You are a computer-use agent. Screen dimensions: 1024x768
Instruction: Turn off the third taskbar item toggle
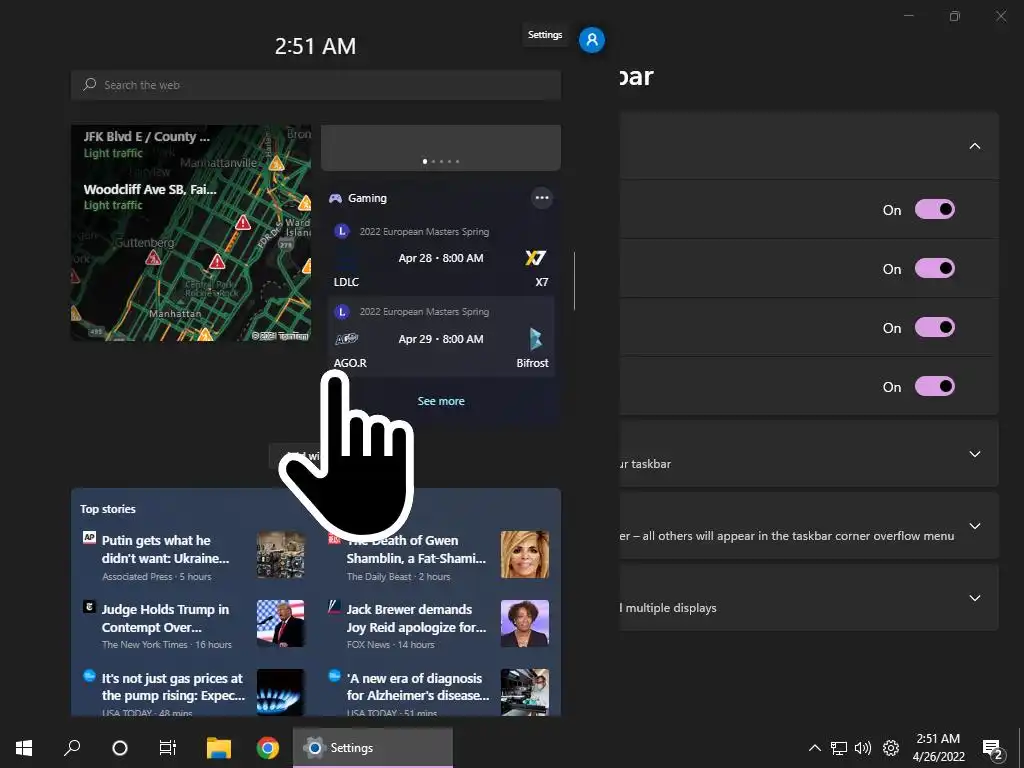tap(935, 327)
